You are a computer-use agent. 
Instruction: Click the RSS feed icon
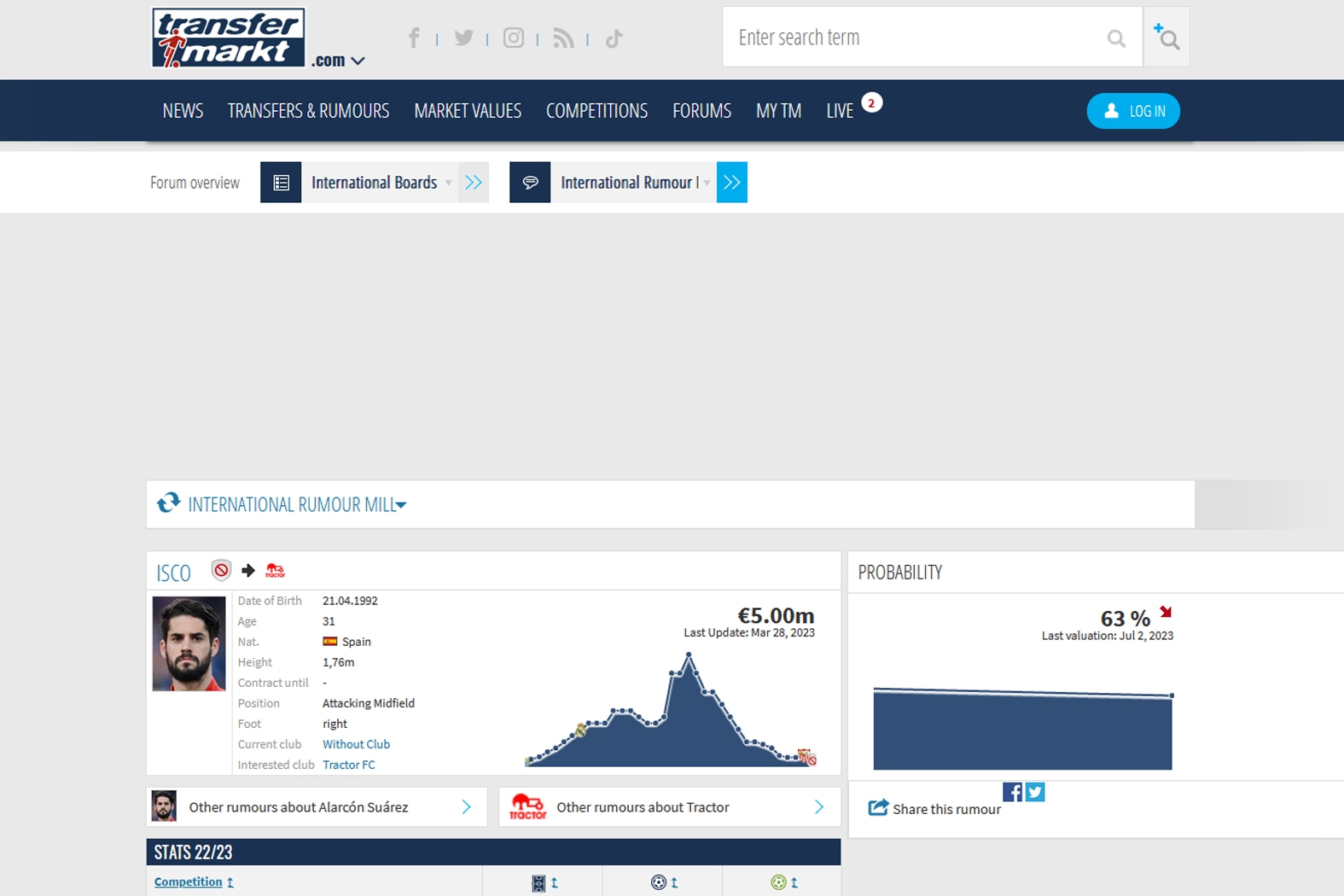click(563, 38)
